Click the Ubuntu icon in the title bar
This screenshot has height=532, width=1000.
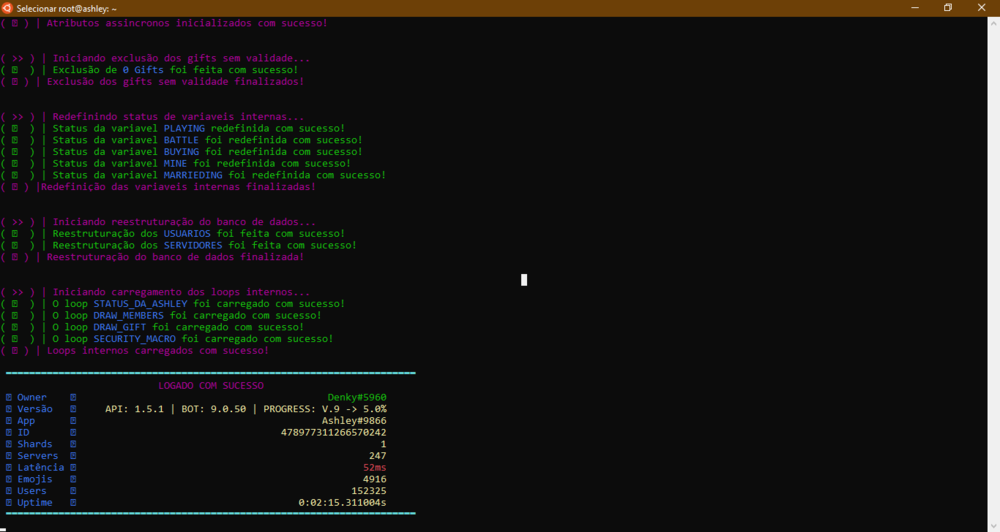8,8
